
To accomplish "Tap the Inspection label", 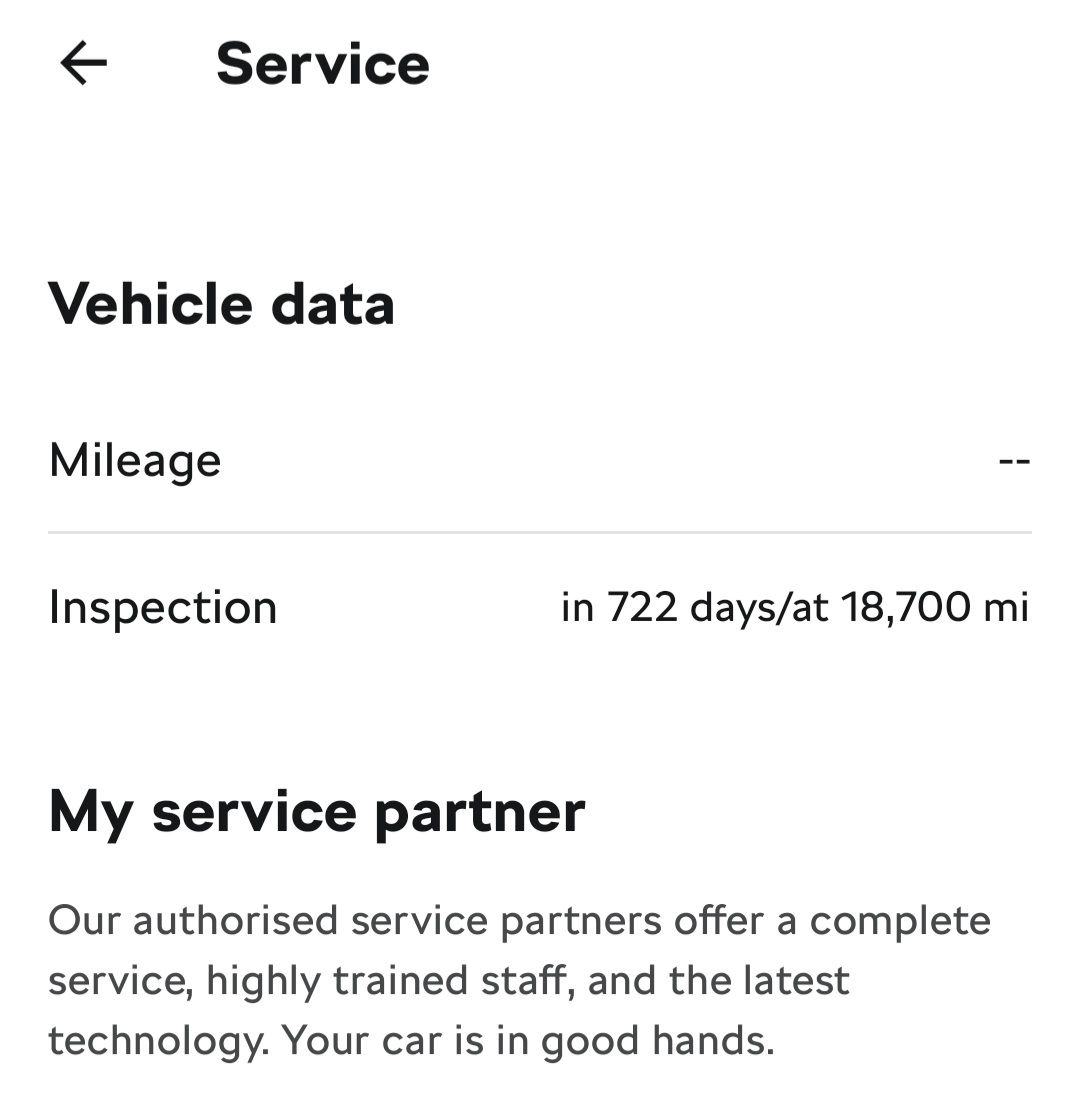I will point(163,607).
